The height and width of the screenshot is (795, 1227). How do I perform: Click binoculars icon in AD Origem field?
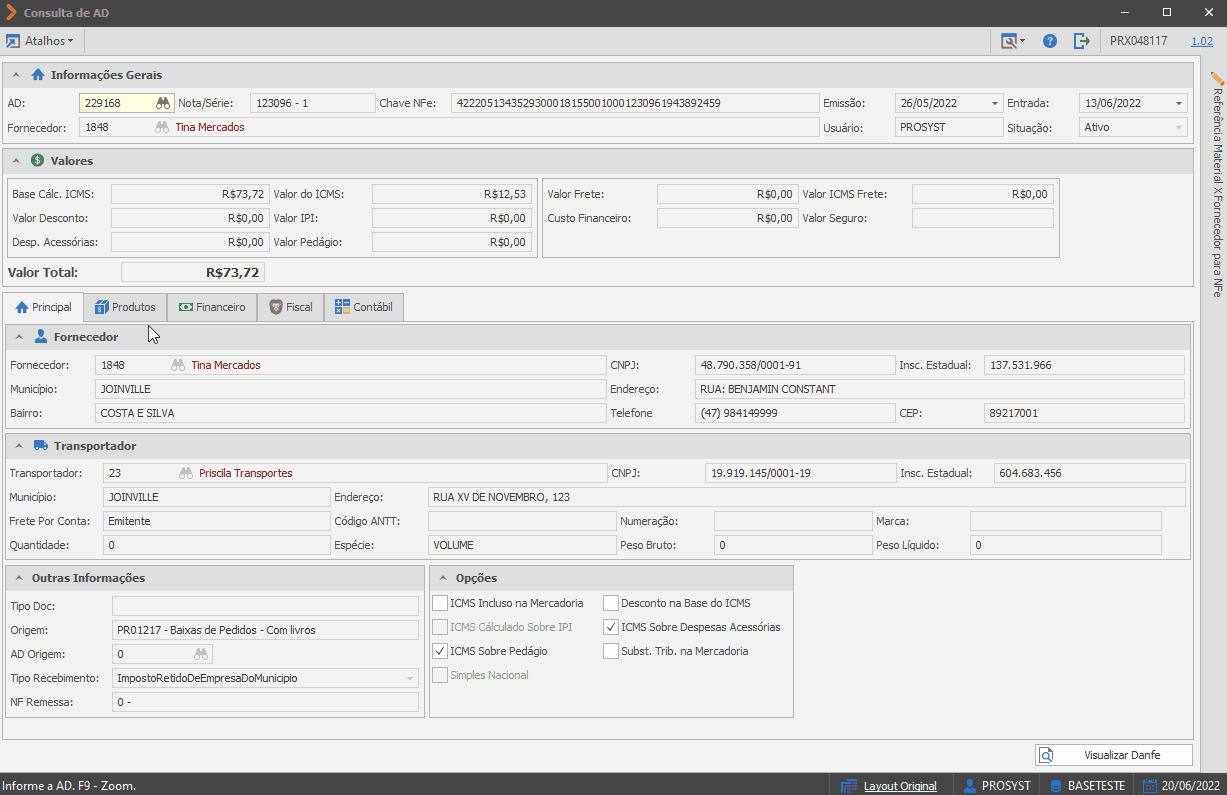pos(201,654)
